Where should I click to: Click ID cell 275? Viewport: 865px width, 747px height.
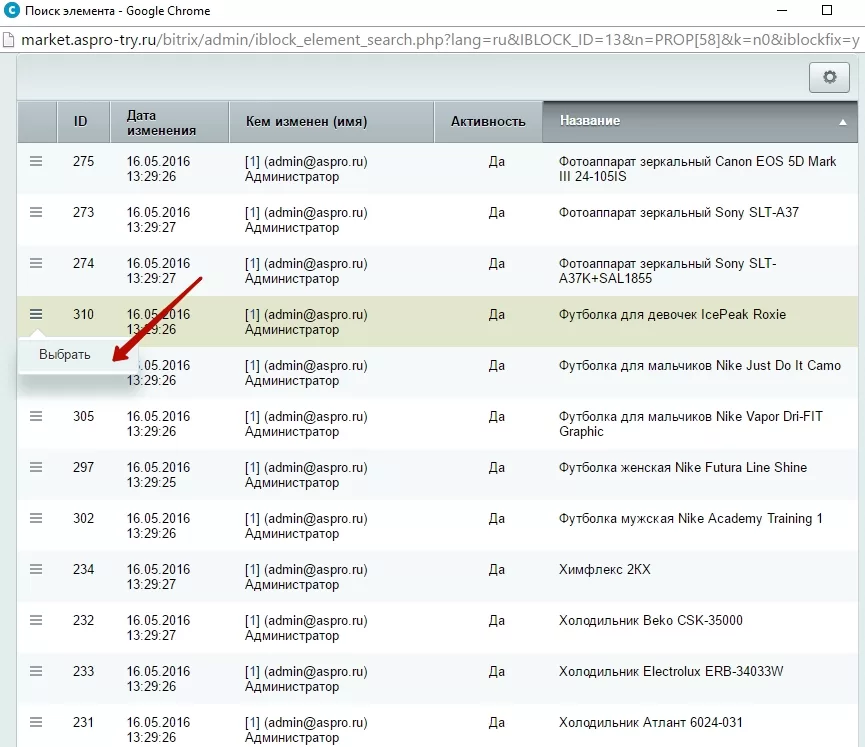pos(83,162)
